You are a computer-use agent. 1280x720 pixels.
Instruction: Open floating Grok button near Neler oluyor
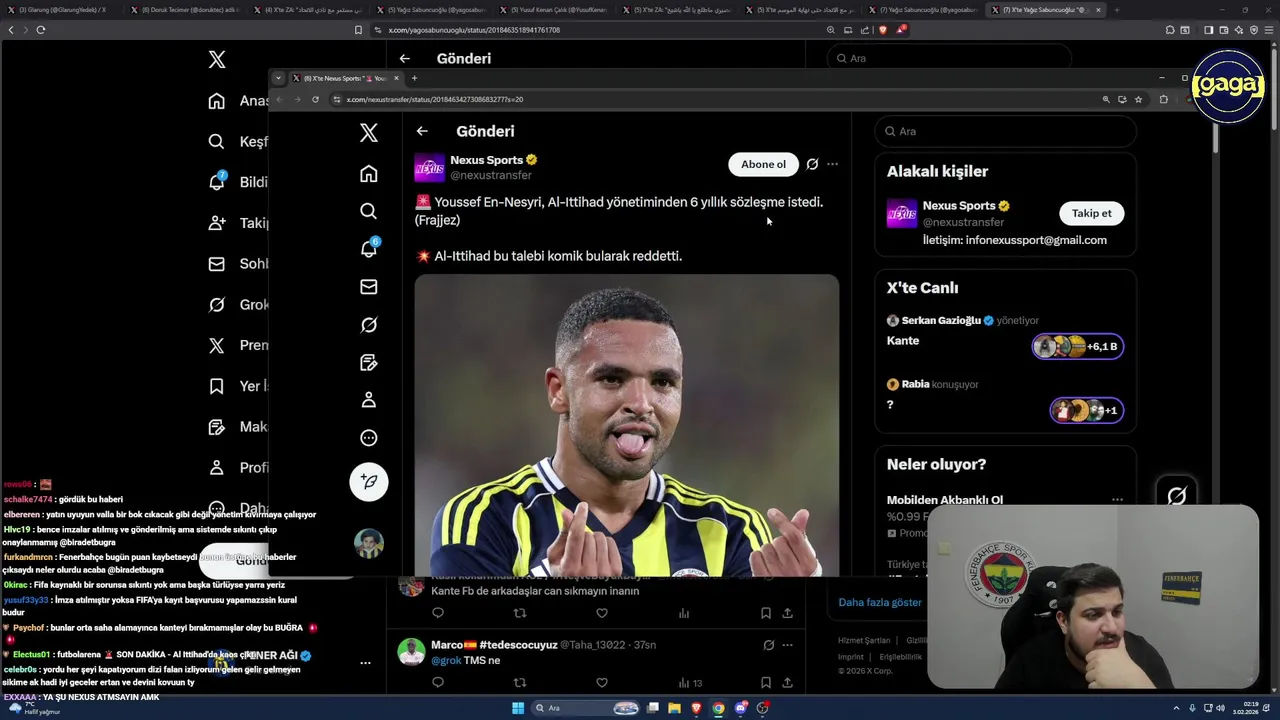1177,496
